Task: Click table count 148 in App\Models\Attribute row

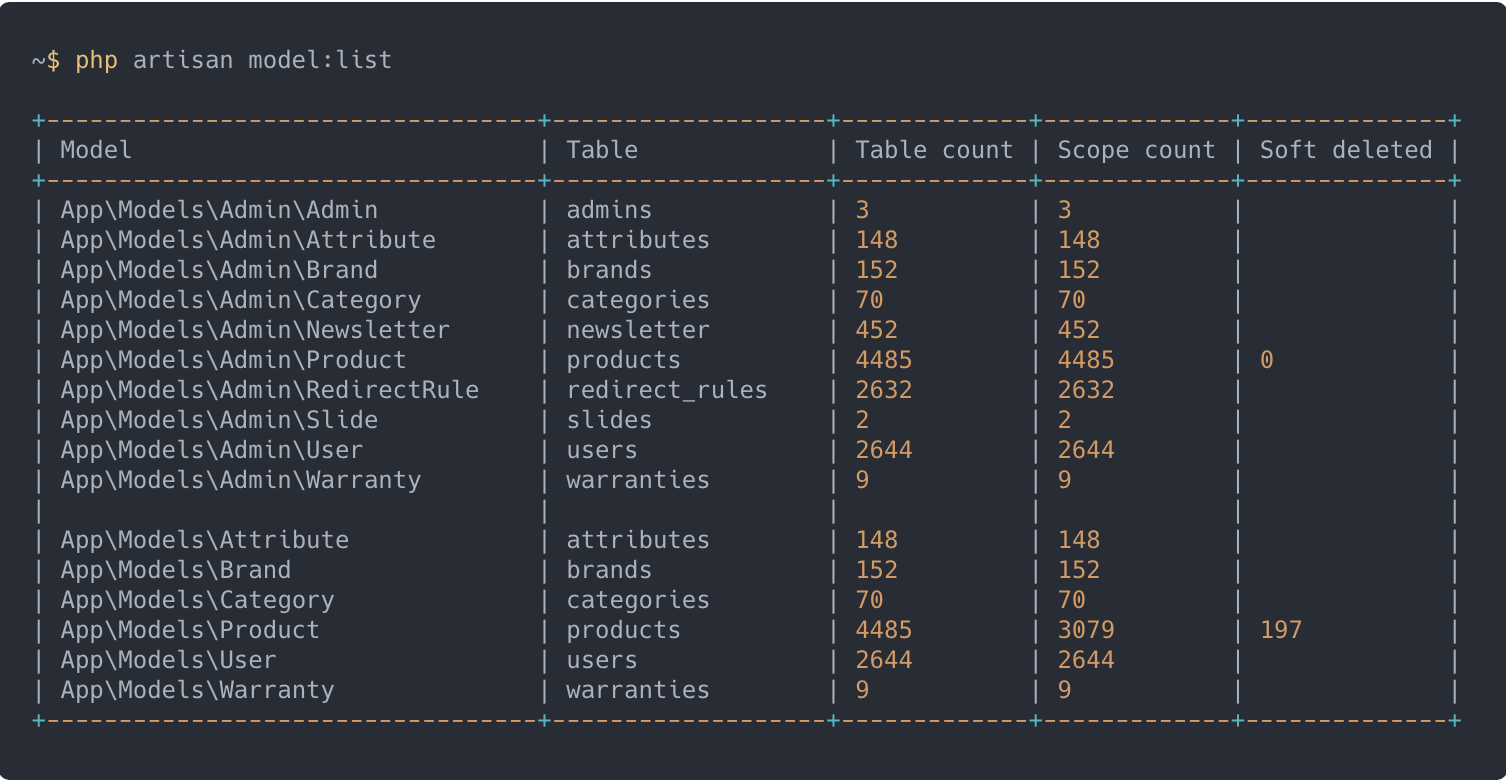Action: (x=877, y=540)
